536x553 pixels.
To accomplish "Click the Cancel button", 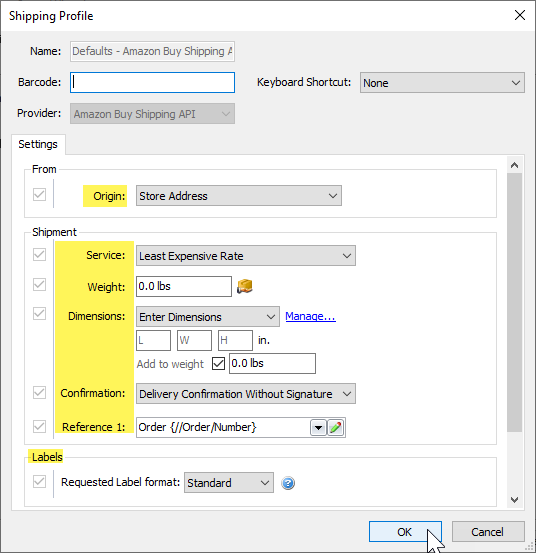I will tap(488, 531).
